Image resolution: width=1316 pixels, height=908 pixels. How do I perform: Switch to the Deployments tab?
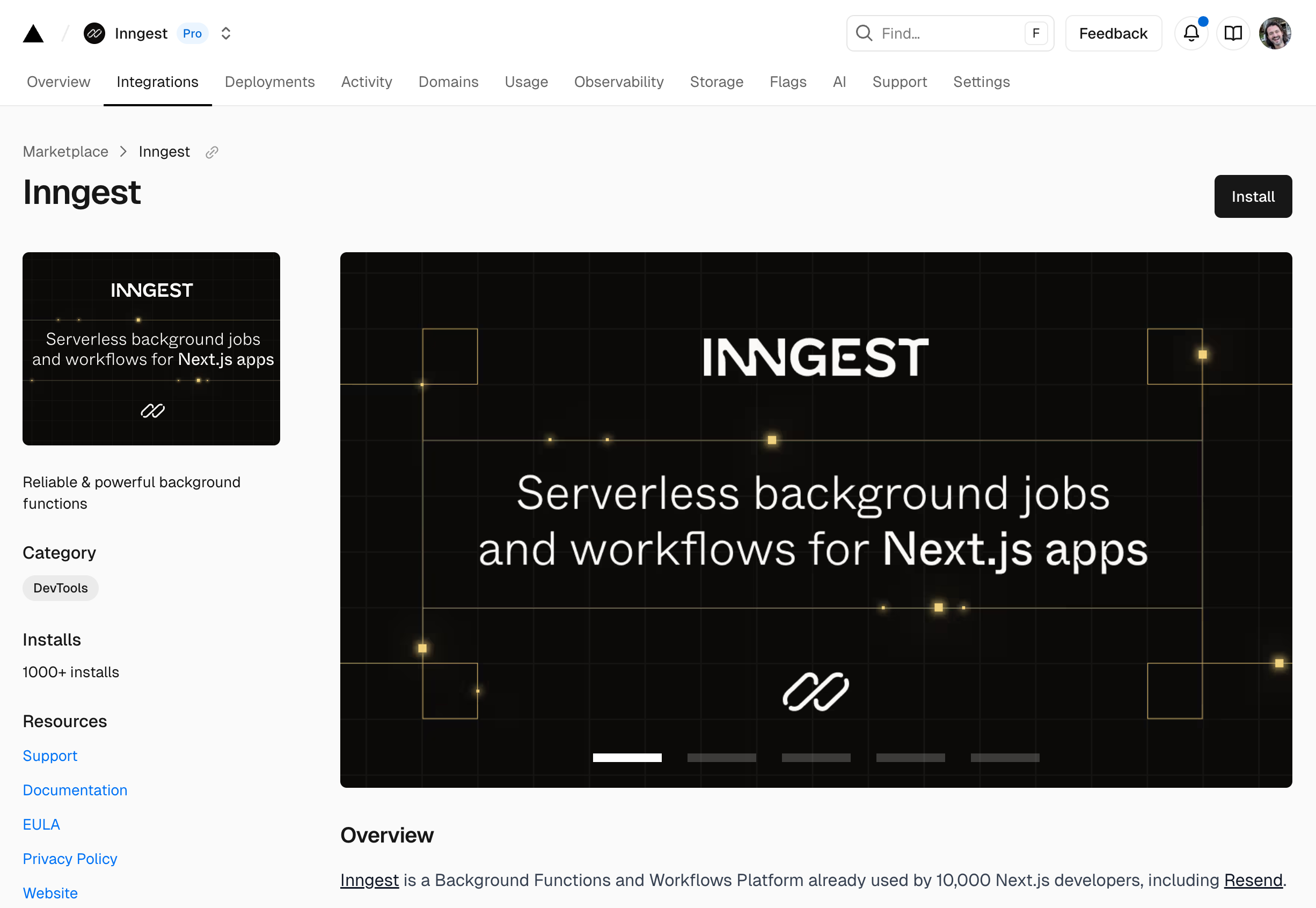269,82
